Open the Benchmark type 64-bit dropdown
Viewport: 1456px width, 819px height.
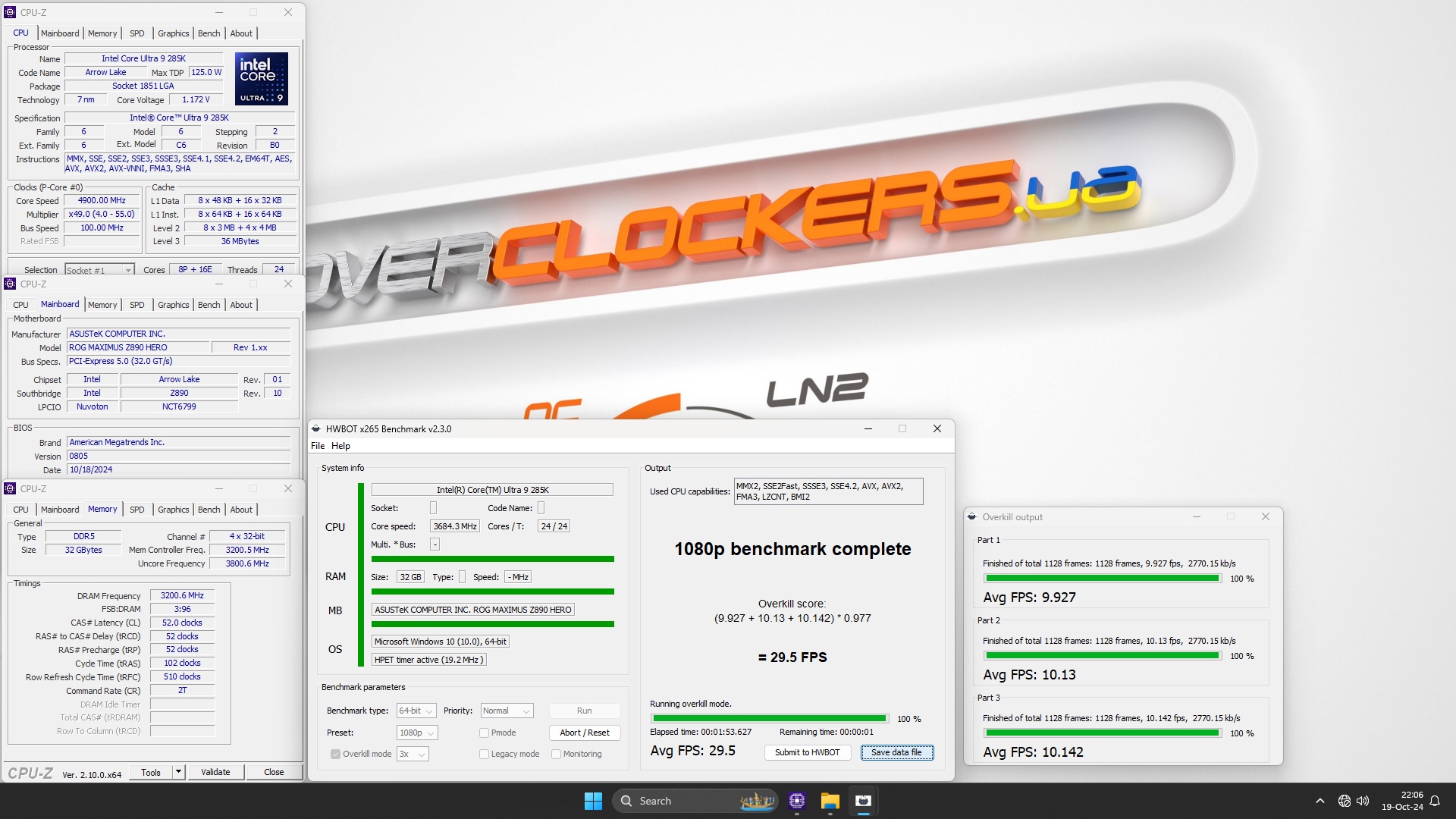(416, 711)
